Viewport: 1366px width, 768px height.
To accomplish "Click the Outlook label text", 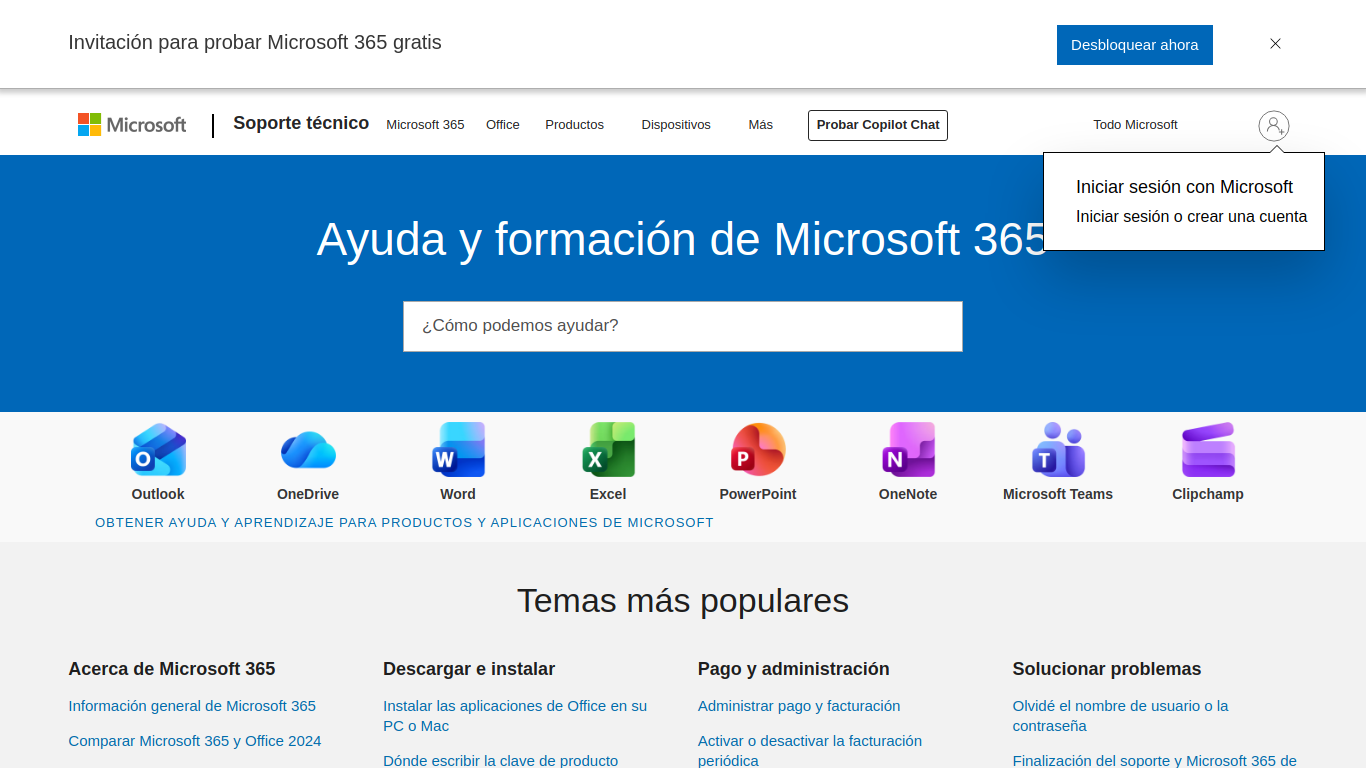I will [158, 494].
